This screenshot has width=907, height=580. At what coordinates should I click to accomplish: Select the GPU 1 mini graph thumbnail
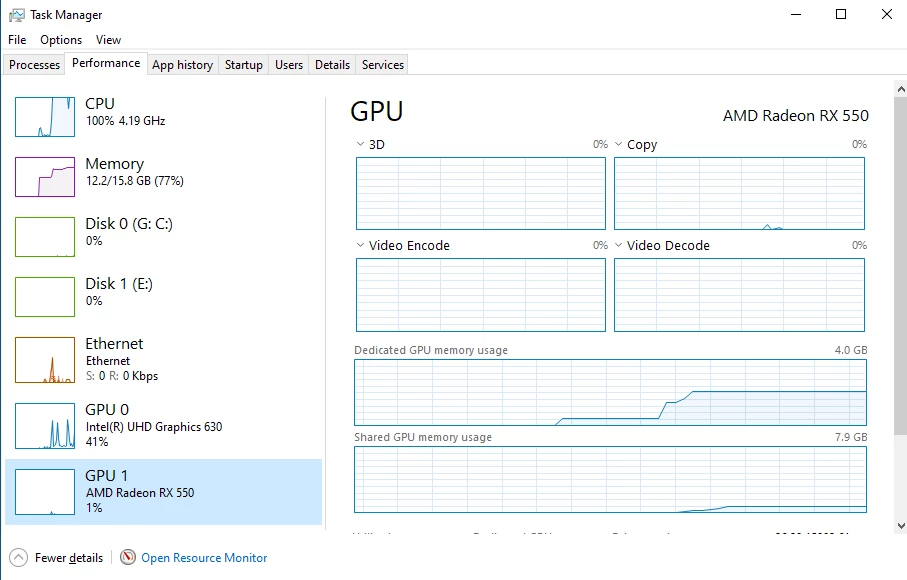pos(45,492)
